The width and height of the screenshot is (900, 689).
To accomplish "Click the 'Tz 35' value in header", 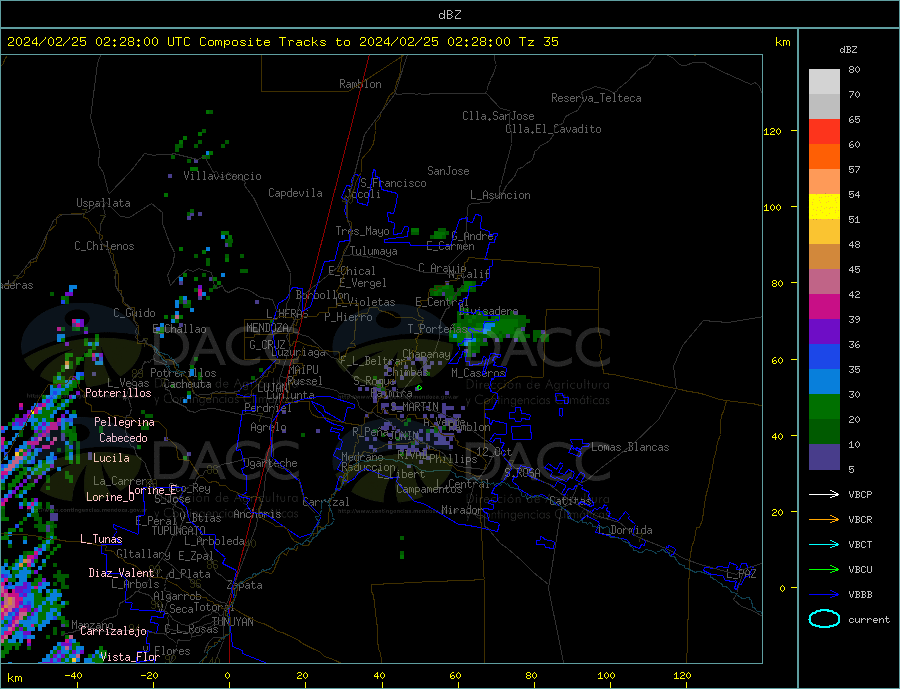I will pos(538,42).
